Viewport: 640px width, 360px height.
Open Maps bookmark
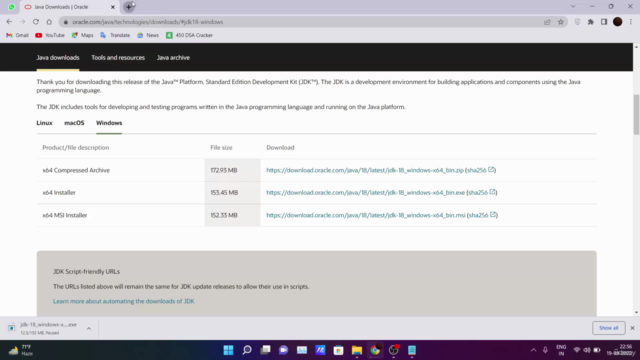point(82,35)
